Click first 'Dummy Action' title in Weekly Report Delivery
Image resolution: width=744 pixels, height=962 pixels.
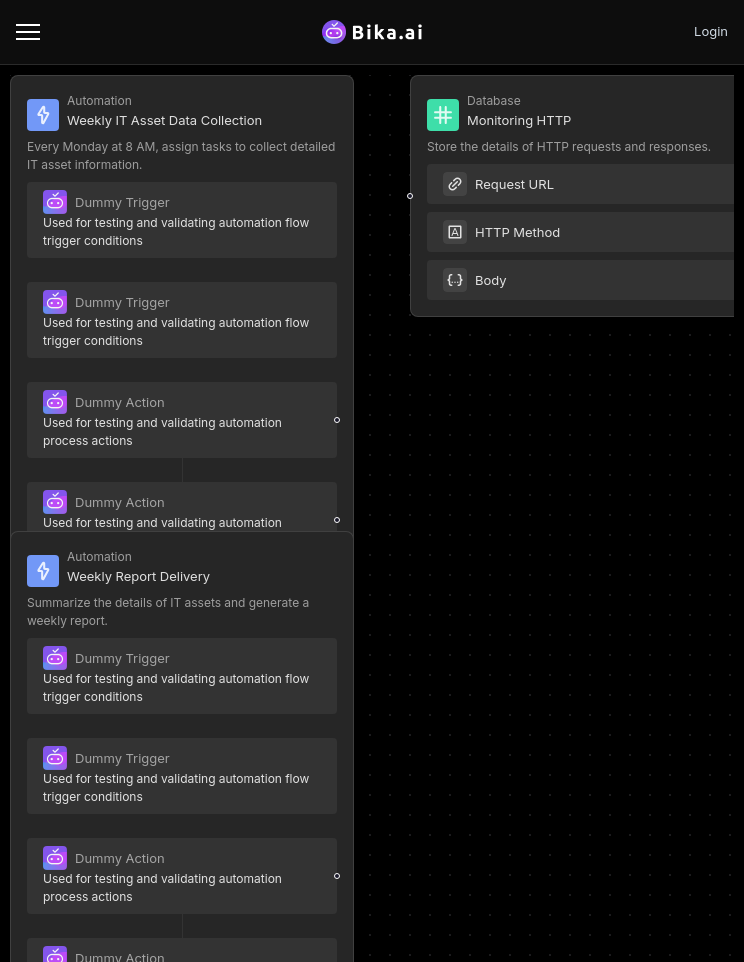click(x=120, y=858)
